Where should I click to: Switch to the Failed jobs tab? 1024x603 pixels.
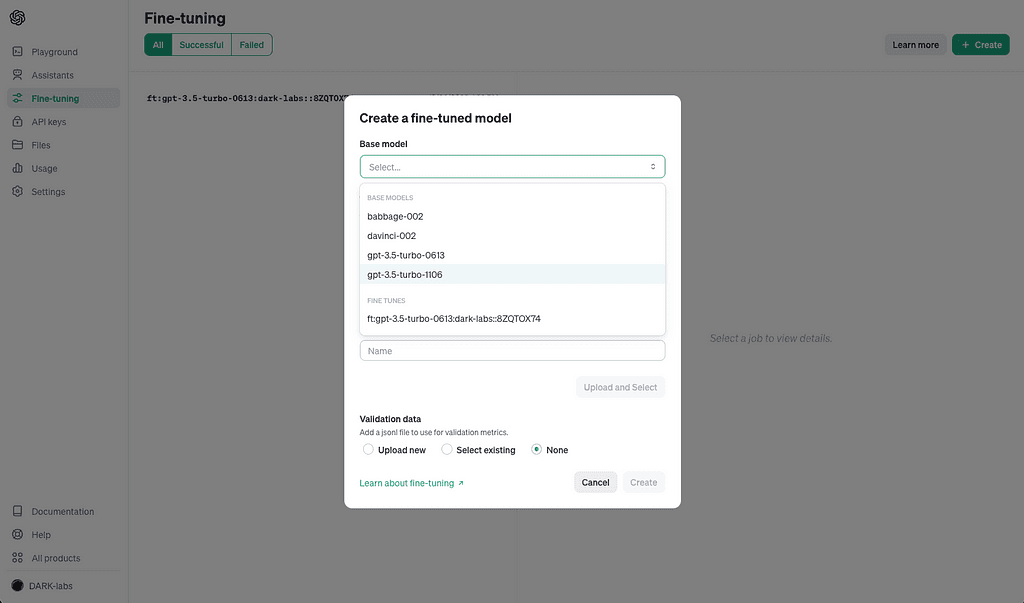coord(251,44)
